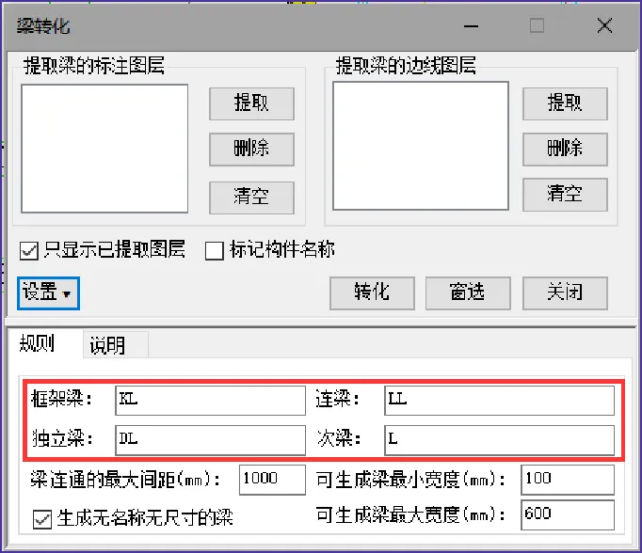The width and height of the screenshot is (642, 553).
Task: Click 提取 button for 标注图层 list
Action: [x=251, y=103]
